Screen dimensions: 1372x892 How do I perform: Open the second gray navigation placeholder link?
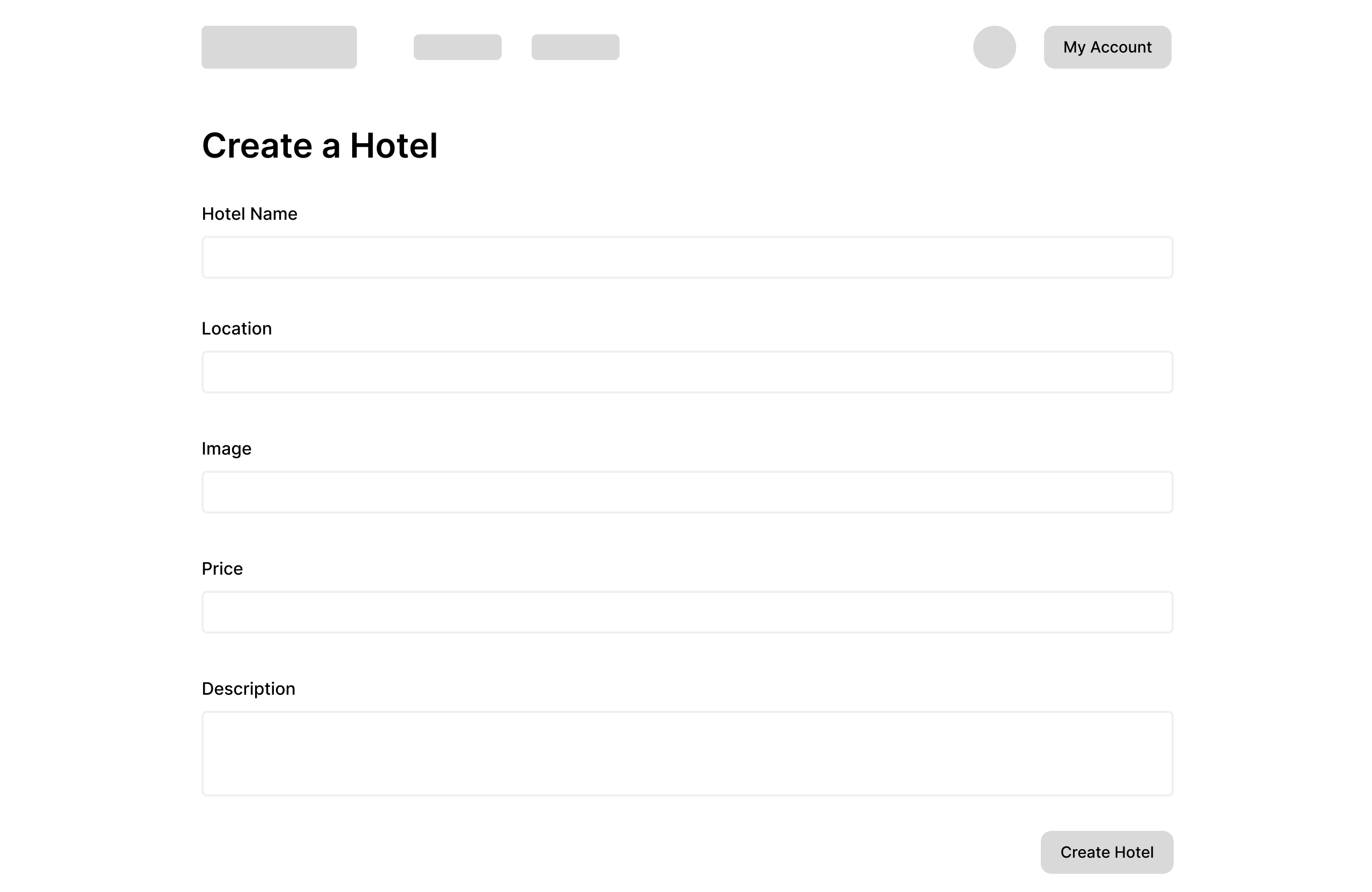point(575,47)
